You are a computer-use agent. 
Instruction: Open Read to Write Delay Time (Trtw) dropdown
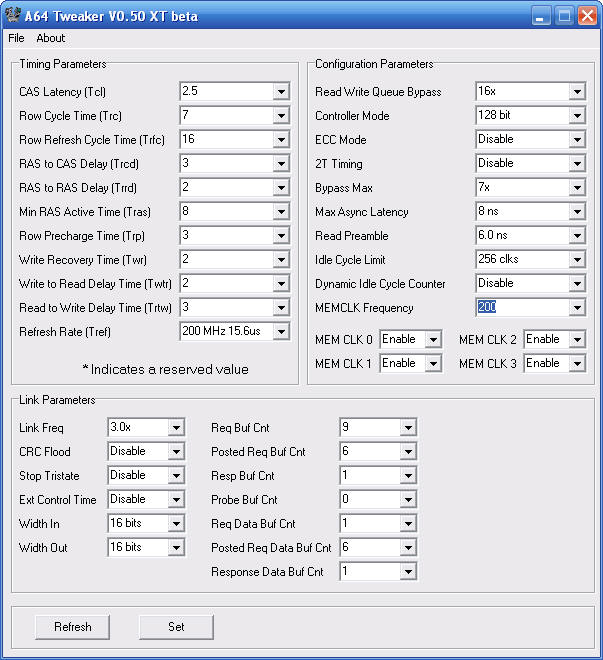tap(281, 307)
